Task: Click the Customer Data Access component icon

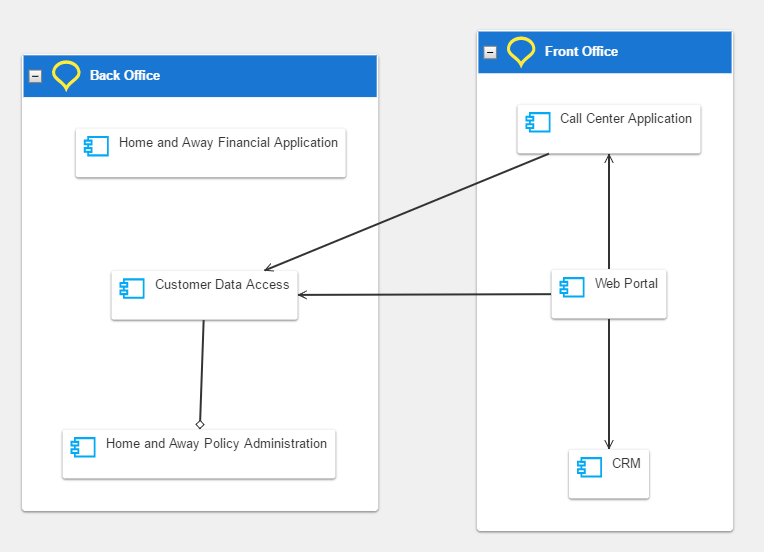Action: click(132, 288)
